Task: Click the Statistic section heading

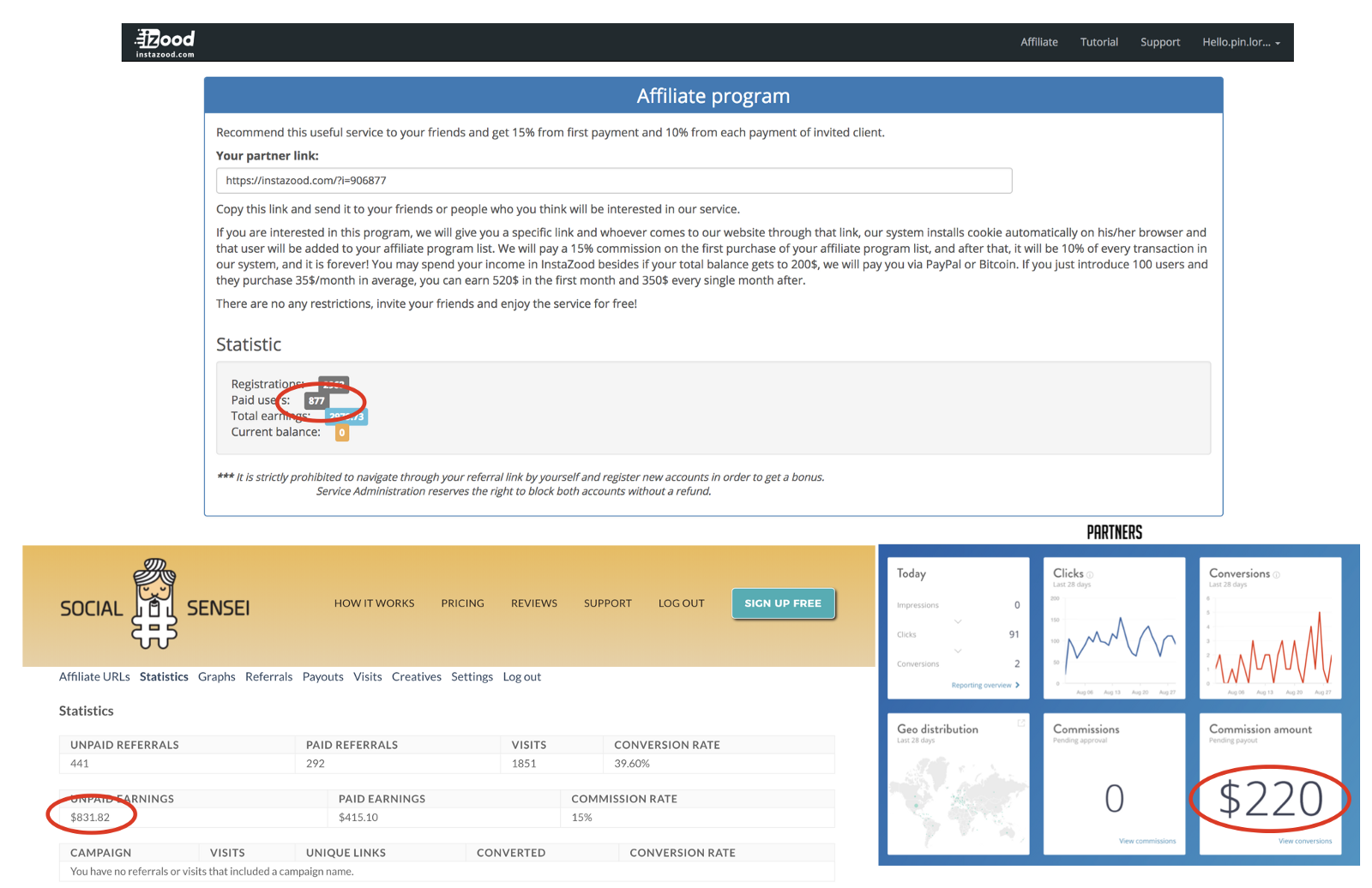Action: (249, 345)
